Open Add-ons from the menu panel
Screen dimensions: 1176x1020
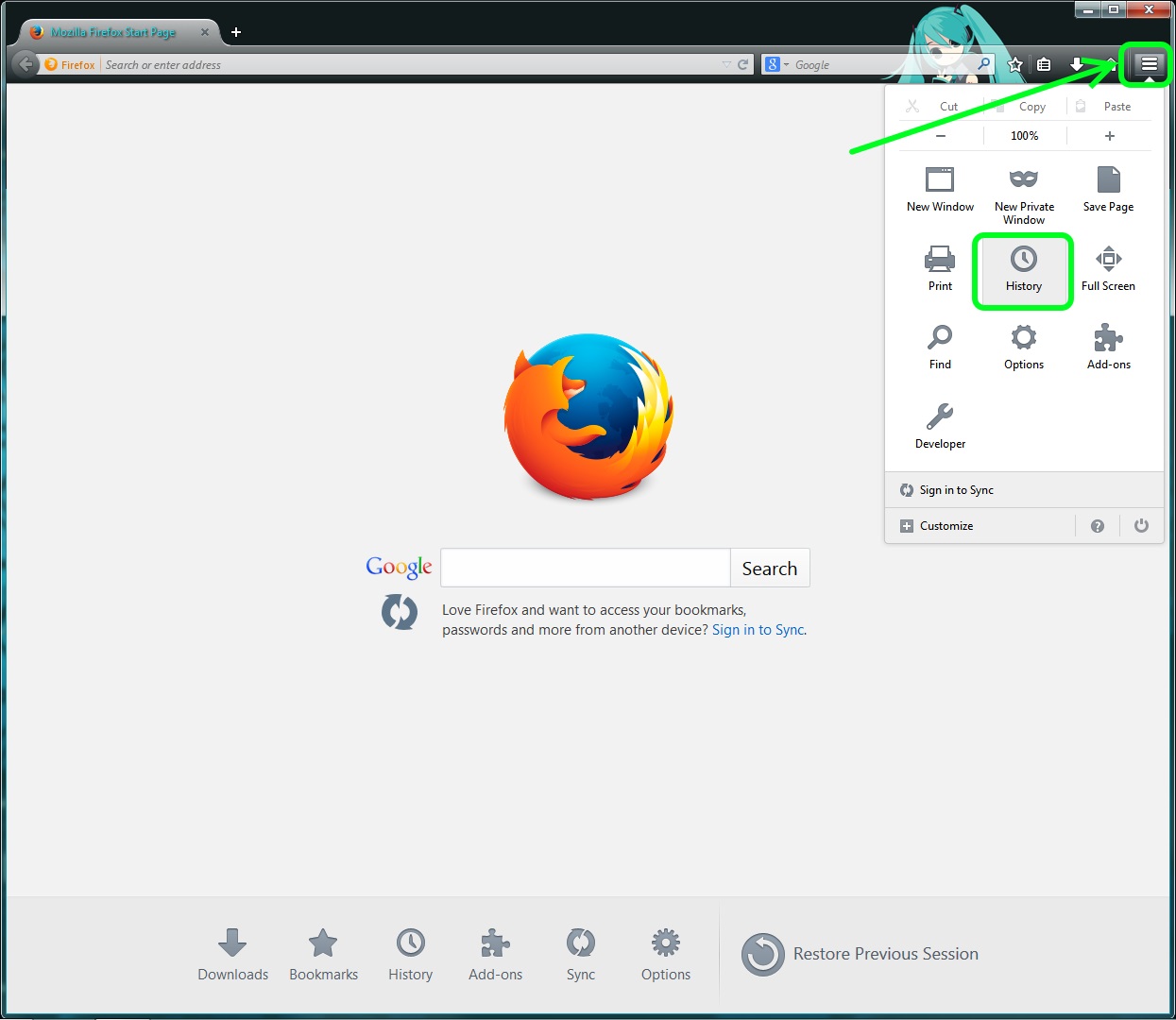[x=1108, y=347]
